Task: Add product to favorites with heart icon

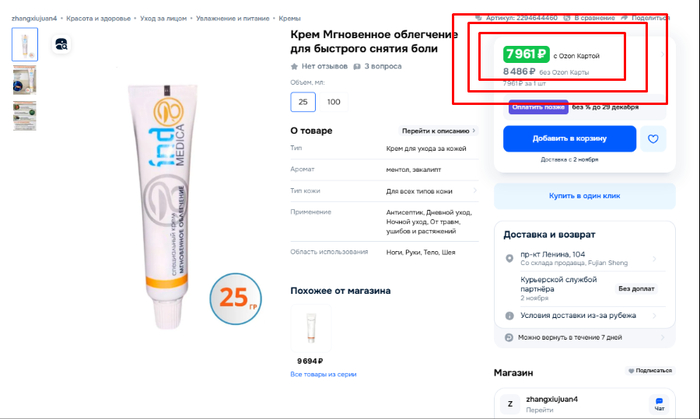Action: [653, 139]
